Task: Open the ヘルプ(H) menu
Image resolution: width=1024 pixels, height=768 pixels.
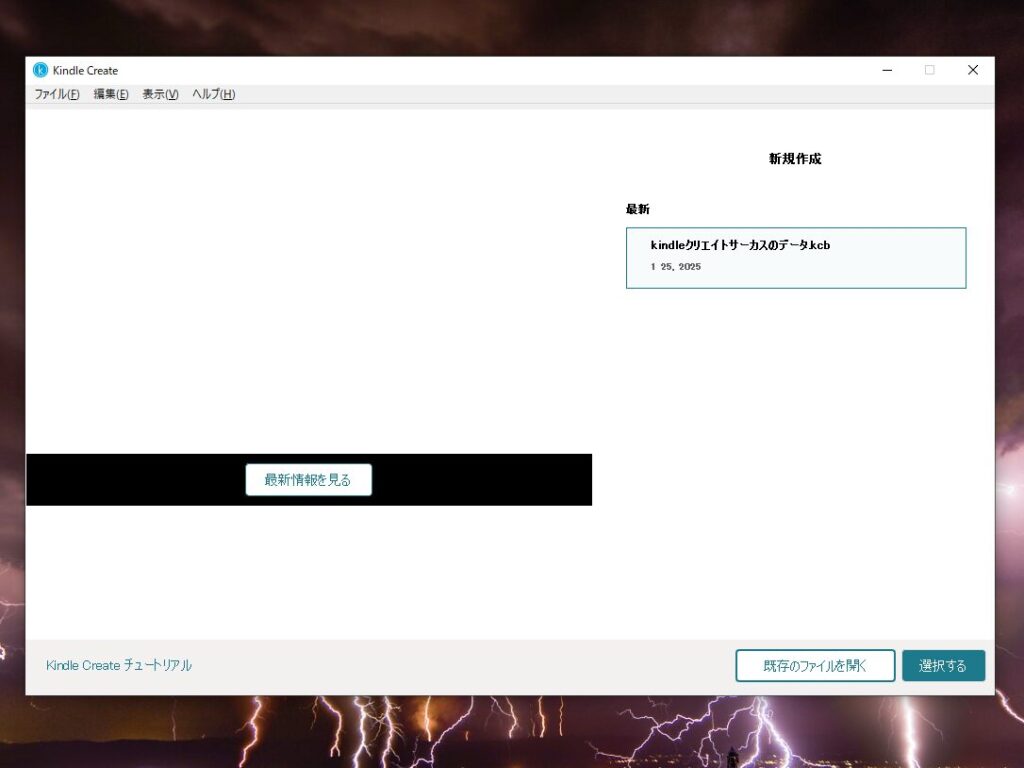Action: tap(214, 94)
